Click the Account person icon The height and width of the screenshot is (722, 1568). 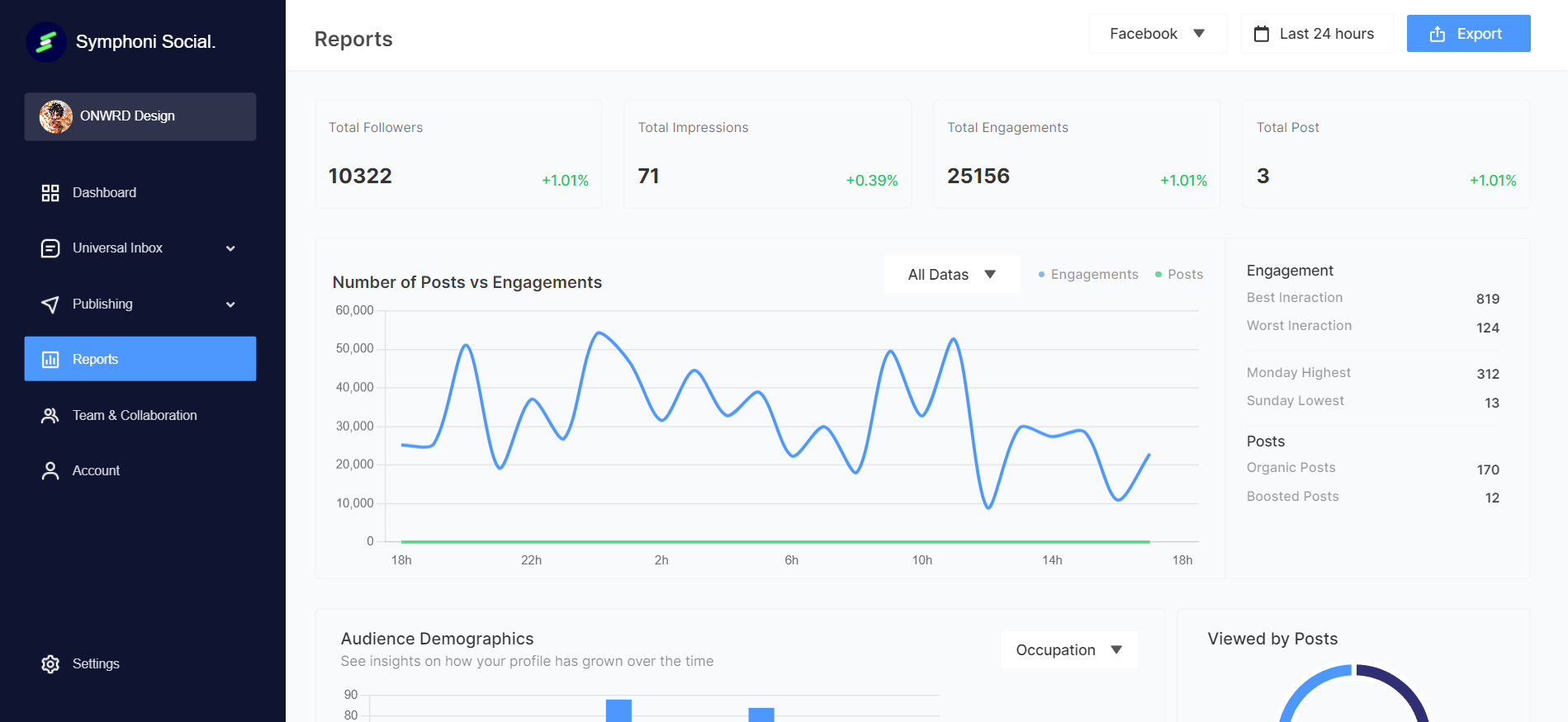pyautogui.click(x=50, y=471)
